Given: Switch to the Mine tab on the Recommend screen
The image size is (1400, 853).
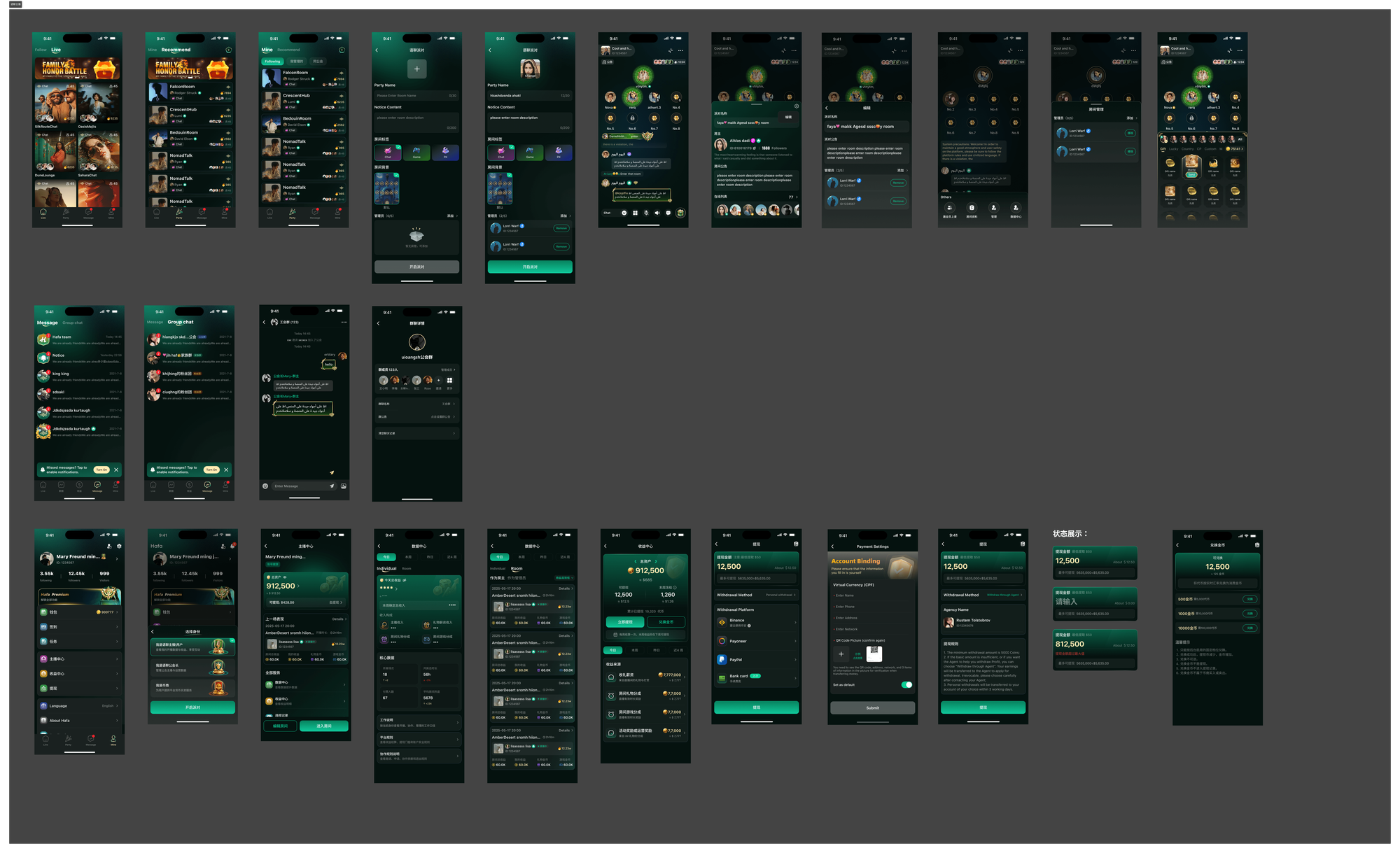Looking at the screenshot, I should [153, 50].
